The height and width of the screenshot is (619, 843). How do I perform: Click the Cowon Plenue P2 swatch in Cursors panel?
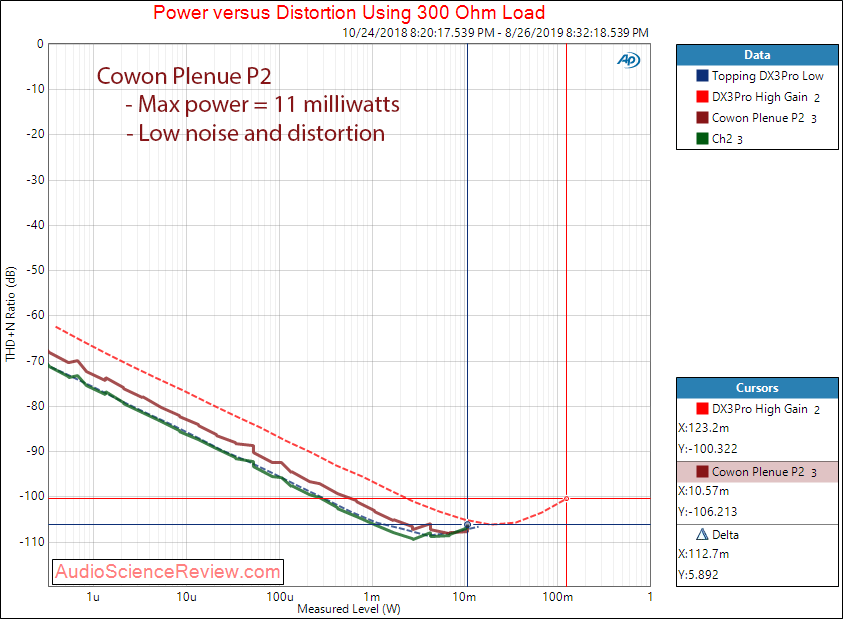(702, 472)
